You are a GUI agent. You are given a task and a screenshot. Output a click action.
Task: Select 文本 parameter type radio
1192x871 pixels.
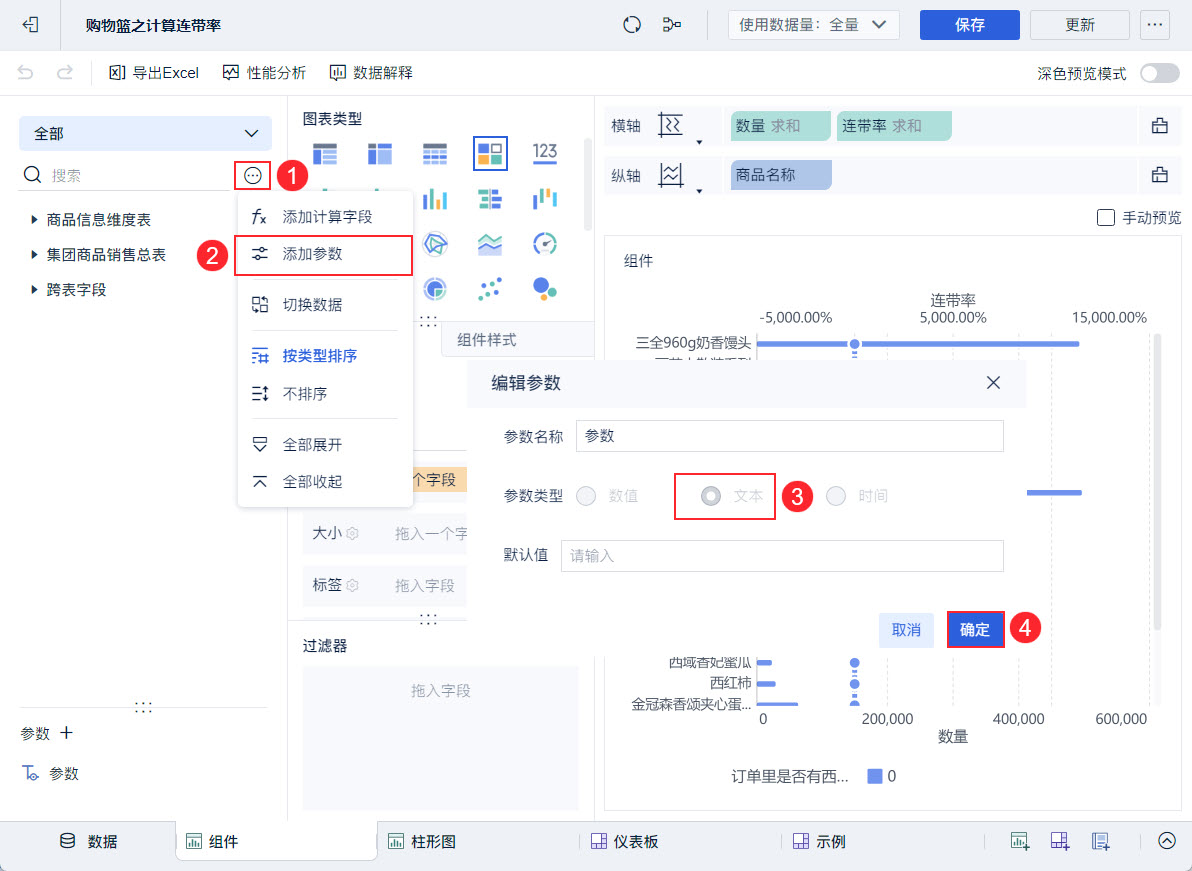pos(711,496)
